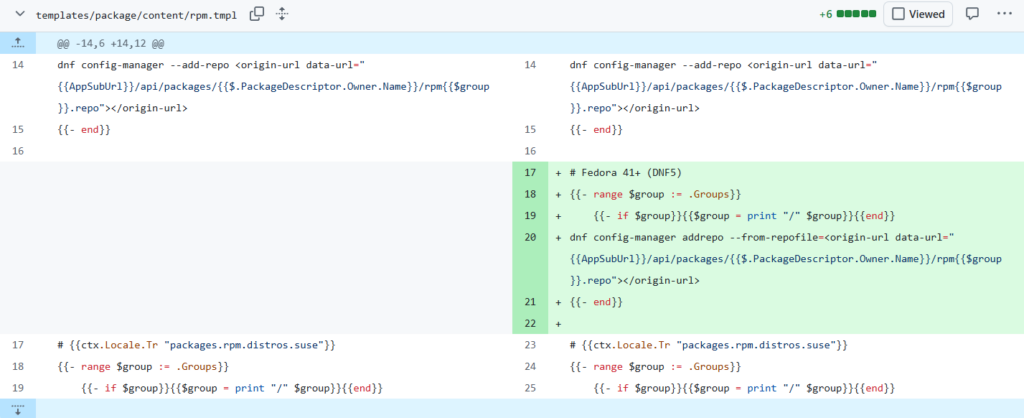This screenshot has height=418, width=1024.
Task: Select line number 14 in the left pane
Action: [18, 65]
